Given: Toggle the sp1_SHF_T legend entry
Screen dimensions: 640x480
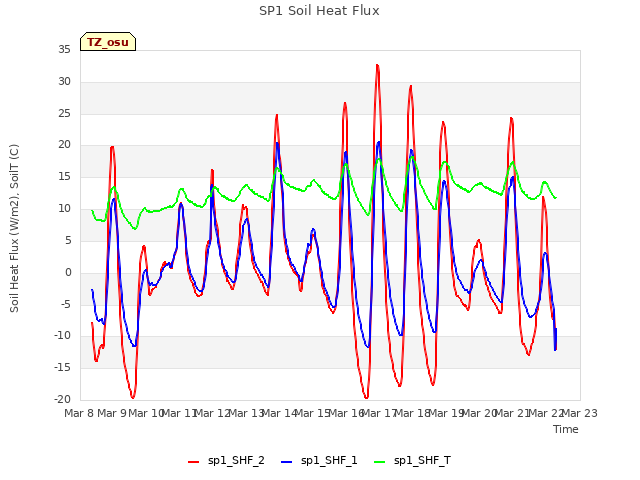Looking at the screenshot, I should pos(412,461).
